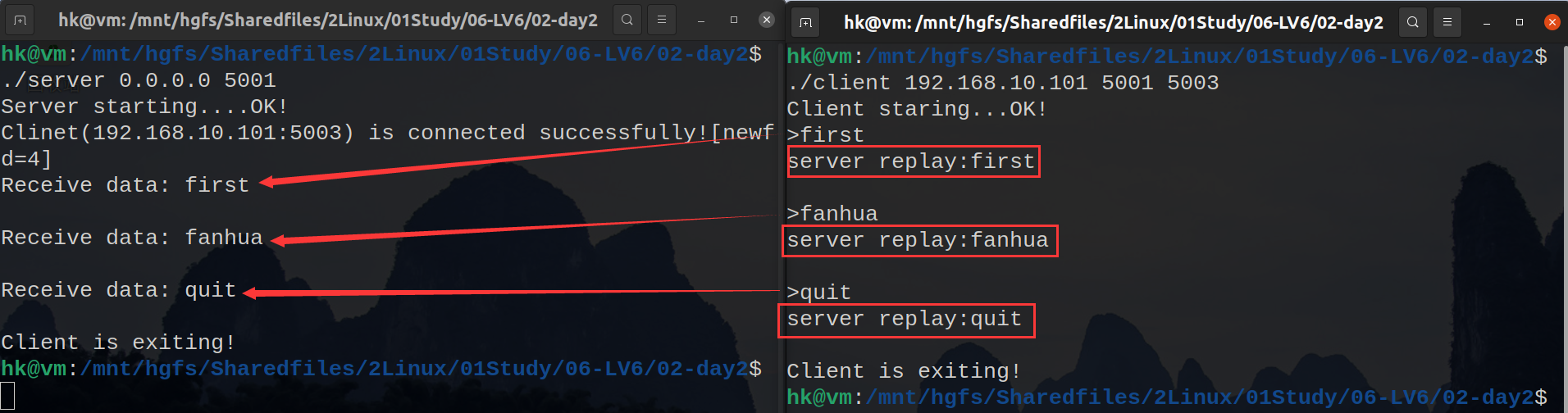
Task: Click the './client 192.168.10.101 5001 5003' command
Action: (x=1003, y=83)
